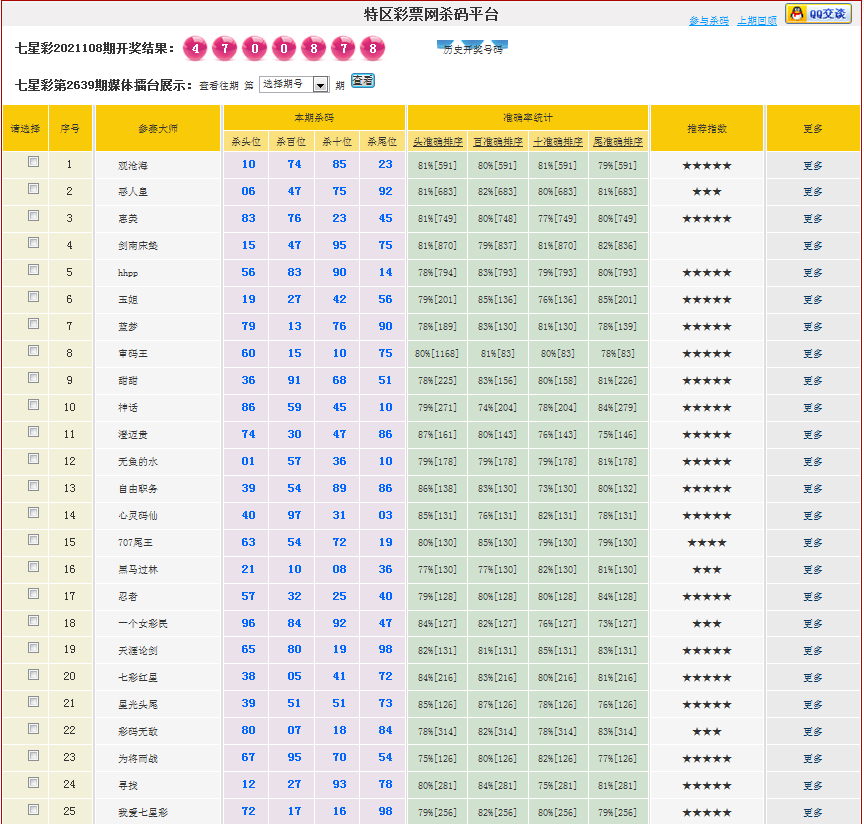Click the last pink lottery ball in the results

point(373,49)
